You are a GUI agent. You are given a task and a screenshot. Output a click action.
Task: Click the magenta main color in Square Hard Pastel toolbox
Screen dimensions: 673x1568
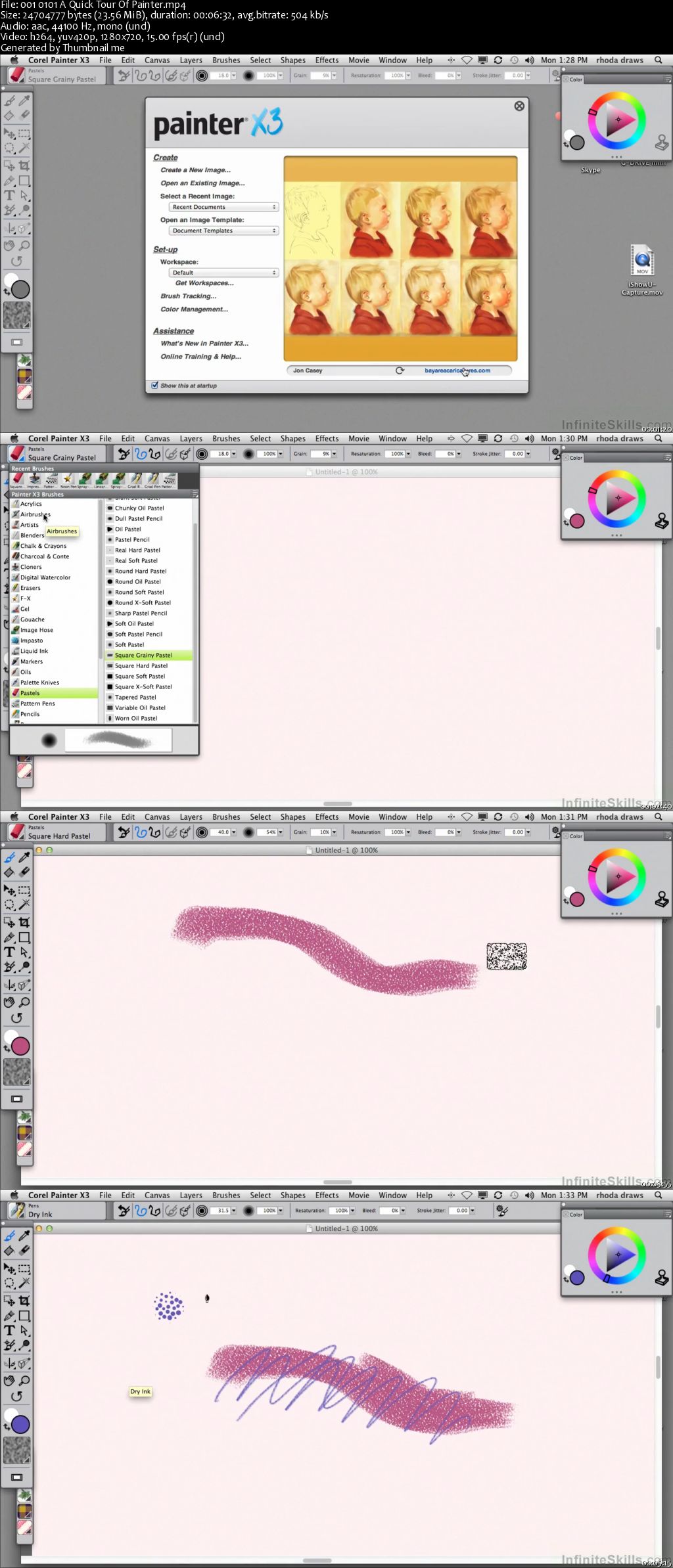point(20,1046)
